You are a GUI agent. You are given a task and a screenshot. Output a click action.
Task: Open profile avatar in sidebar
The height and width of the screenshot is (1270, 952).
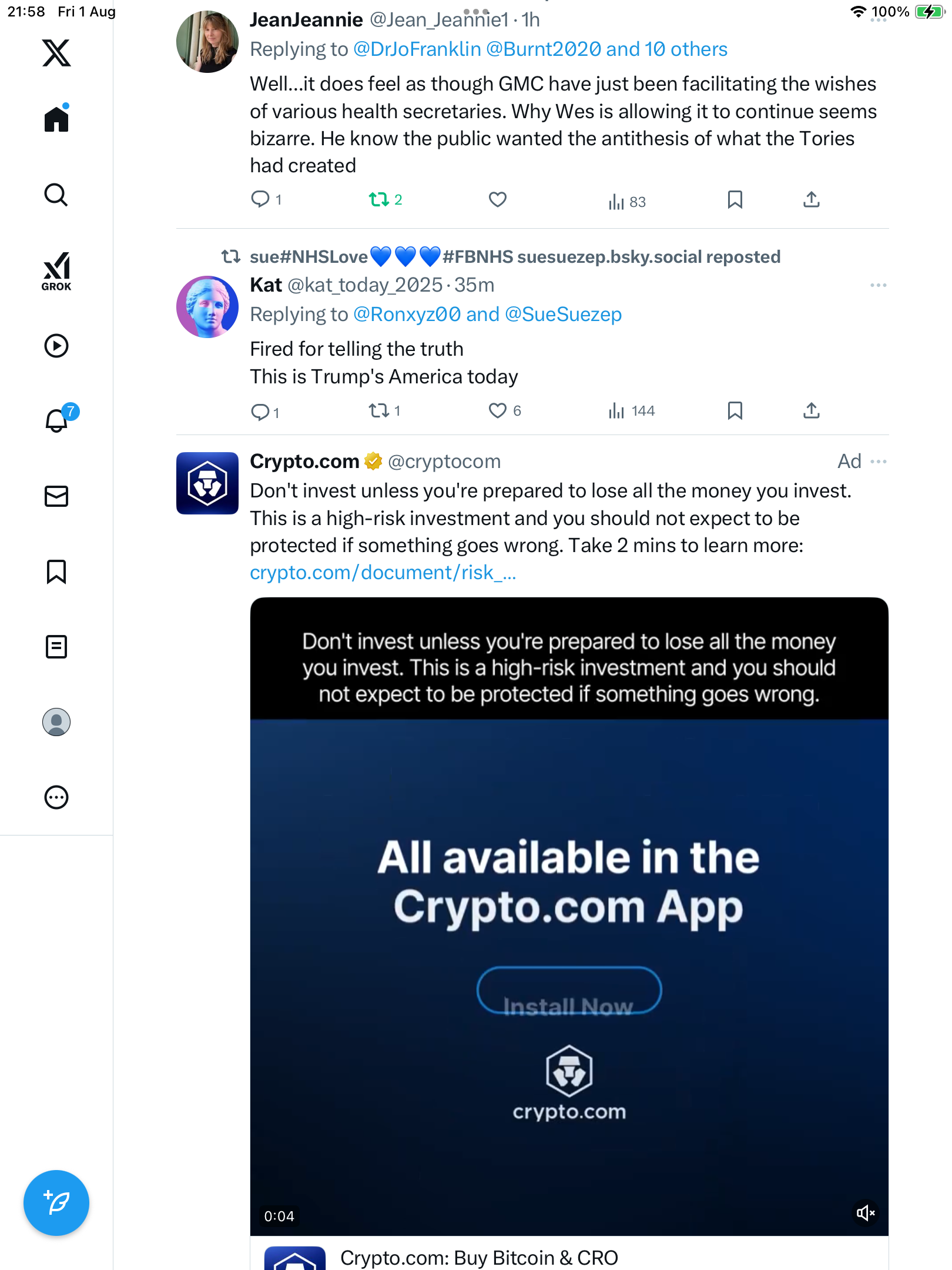click(56, 722)
